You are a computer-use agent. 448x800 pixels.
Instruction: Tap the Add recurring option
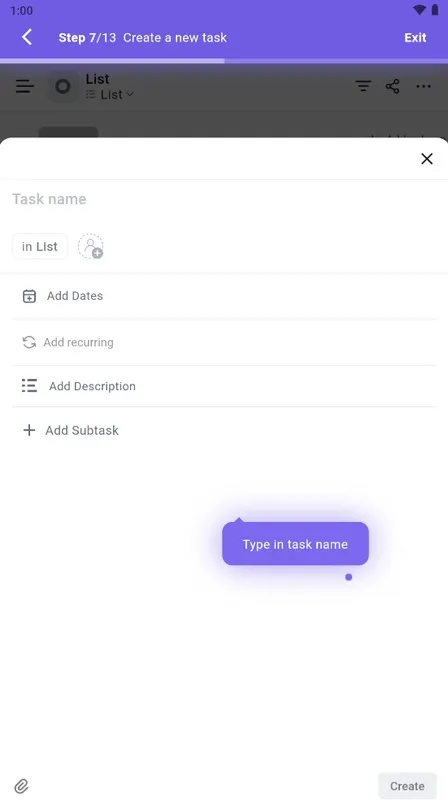point(224,342)
